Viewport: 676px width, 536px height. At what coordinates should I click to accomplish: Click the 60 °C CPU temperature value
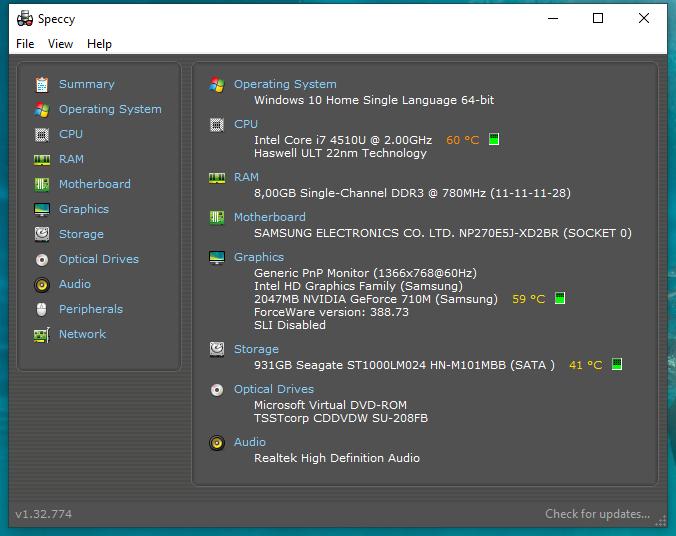click(x=463, y=140)
